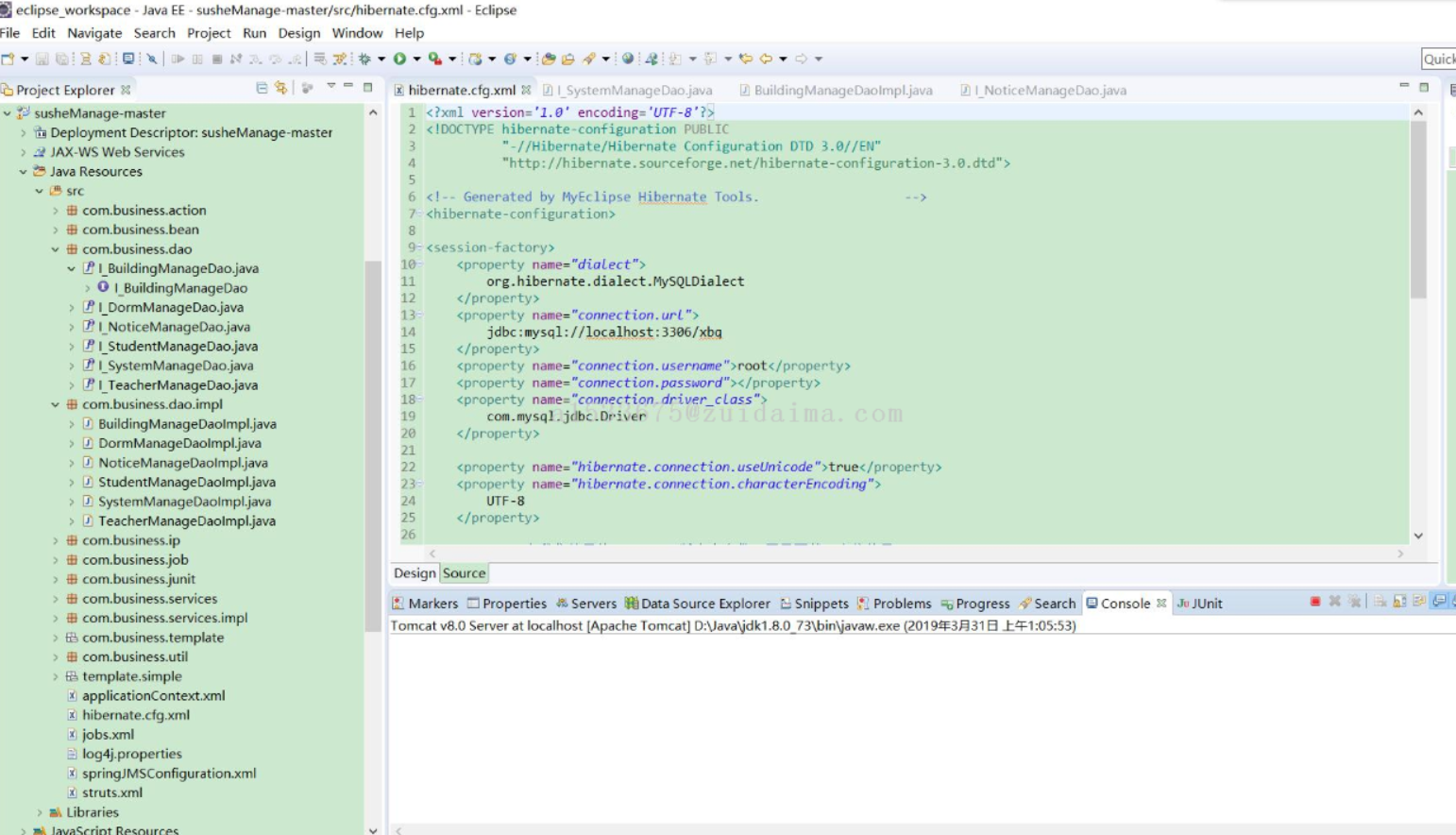Viewport: 1456px width, 835px height.
Task: Maximize the Project Explorer panel
Action: tap(368, 87)
